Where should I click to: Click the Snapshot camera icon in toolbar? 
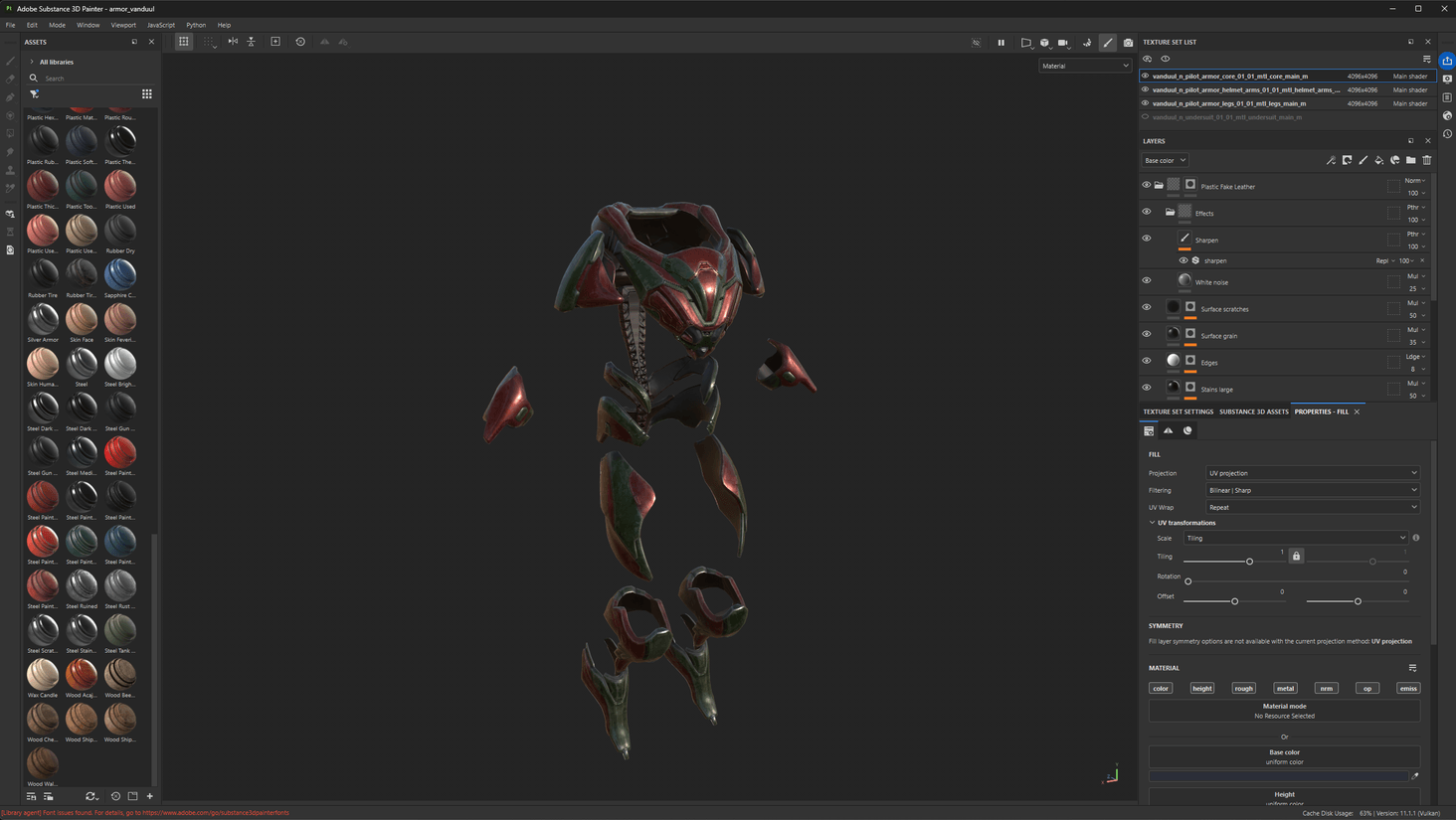tap(1128, 42)
